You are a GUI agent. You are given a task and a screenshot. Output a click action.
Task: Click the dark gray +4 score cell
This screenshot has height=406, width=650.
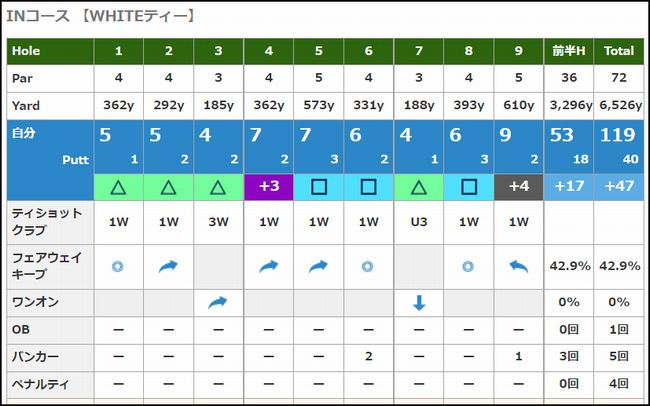point(518,186)
